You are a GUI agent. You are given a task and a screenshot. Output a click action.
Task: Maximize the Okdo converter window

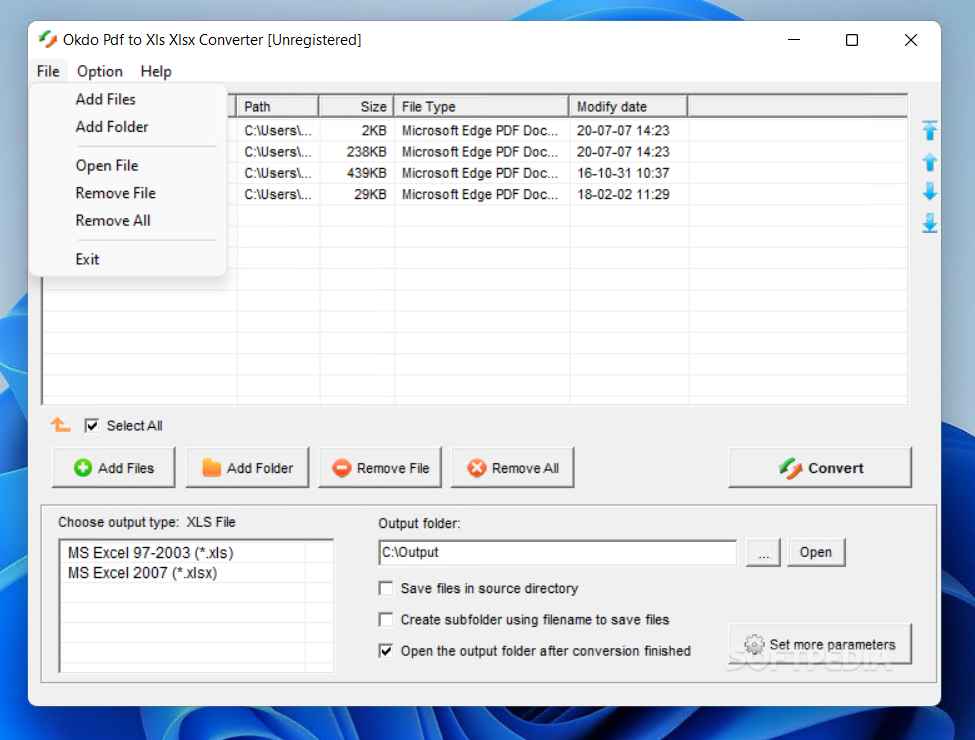(x=852, y=40)
